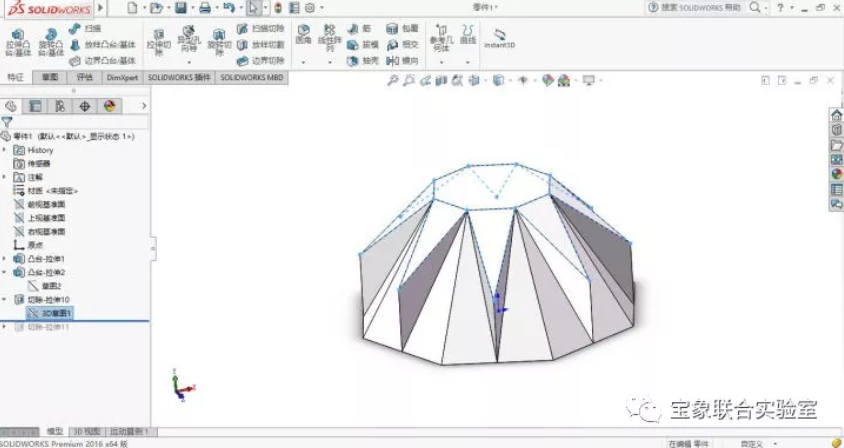Select the Draft (拔模) tool
Viewport: 844px width, 448px height.
coord(363,45)
